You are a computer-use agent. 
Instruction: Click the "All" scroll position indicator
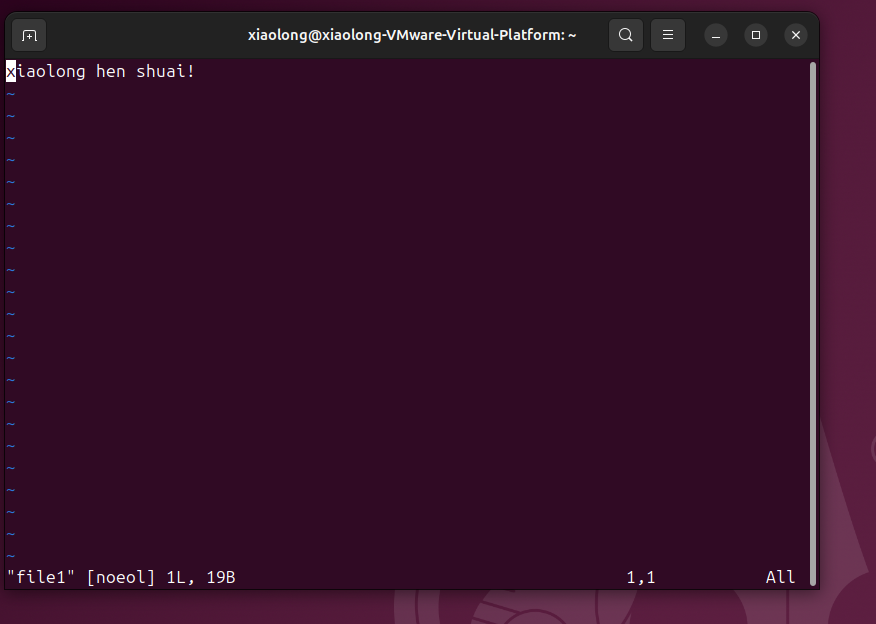(780, 577)
